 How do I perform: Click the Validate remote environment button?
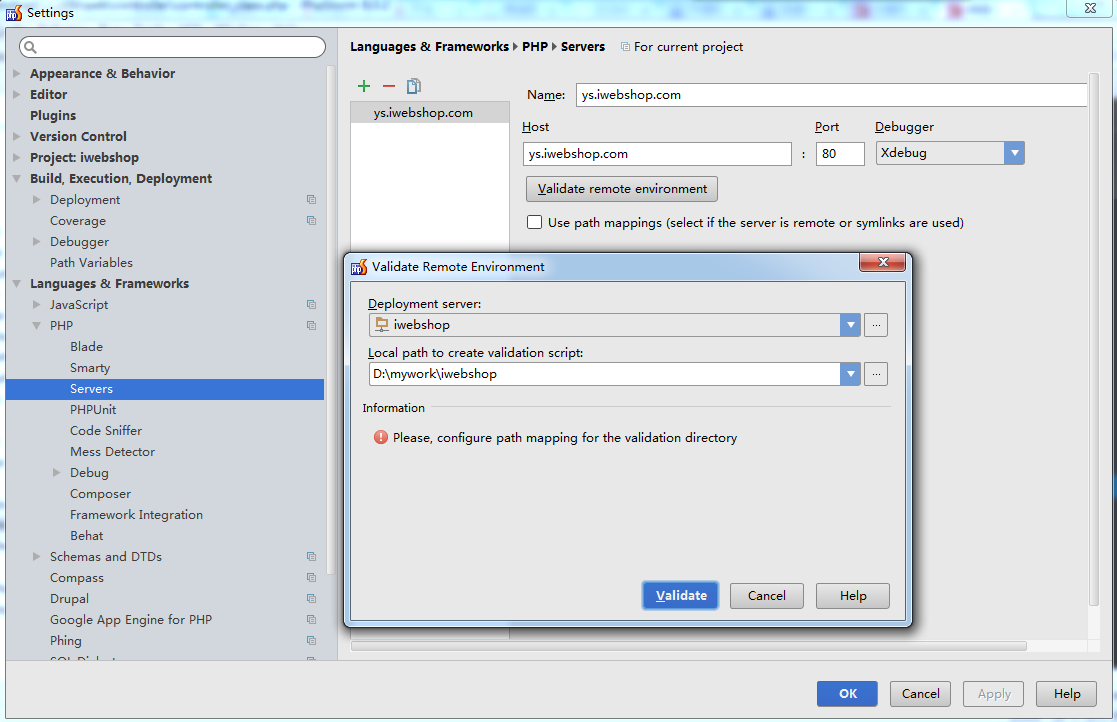pyautogui.click(x=621, y=188)
